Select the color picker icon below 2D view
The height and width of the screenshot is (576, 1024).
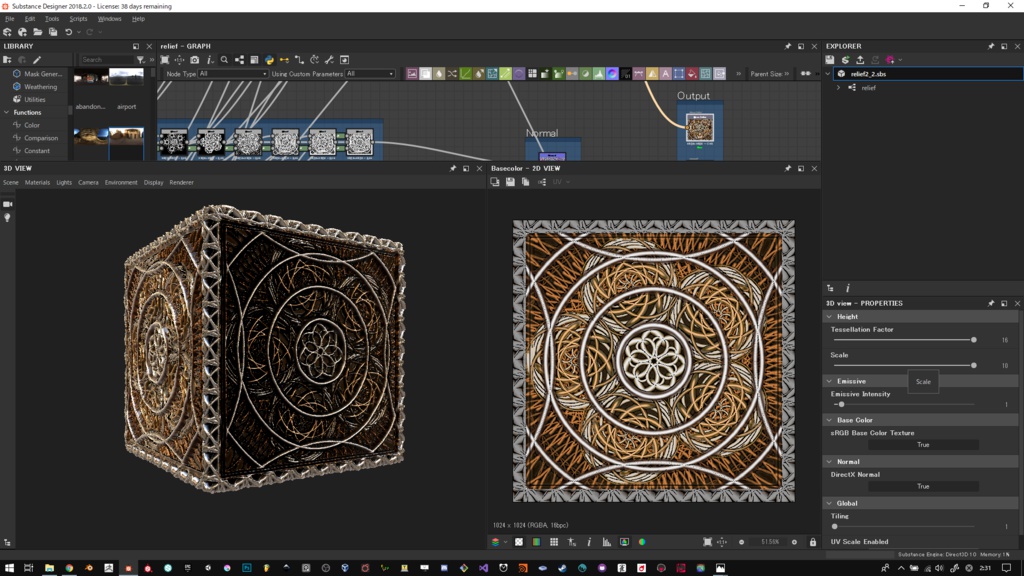click(x=641, y=541)
